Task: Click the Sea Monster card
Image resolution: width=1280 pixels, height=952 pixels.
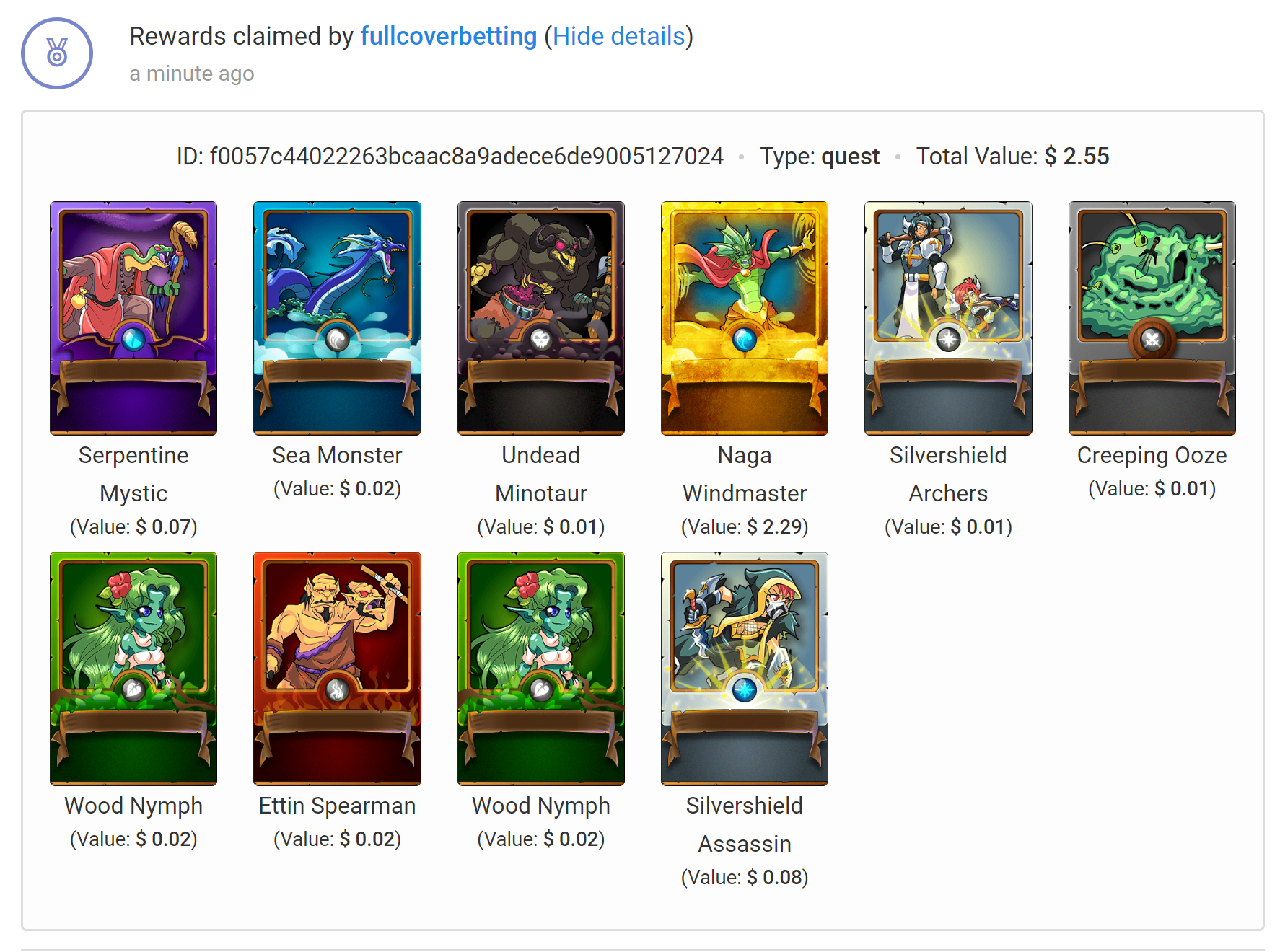Action: [337, 318]
